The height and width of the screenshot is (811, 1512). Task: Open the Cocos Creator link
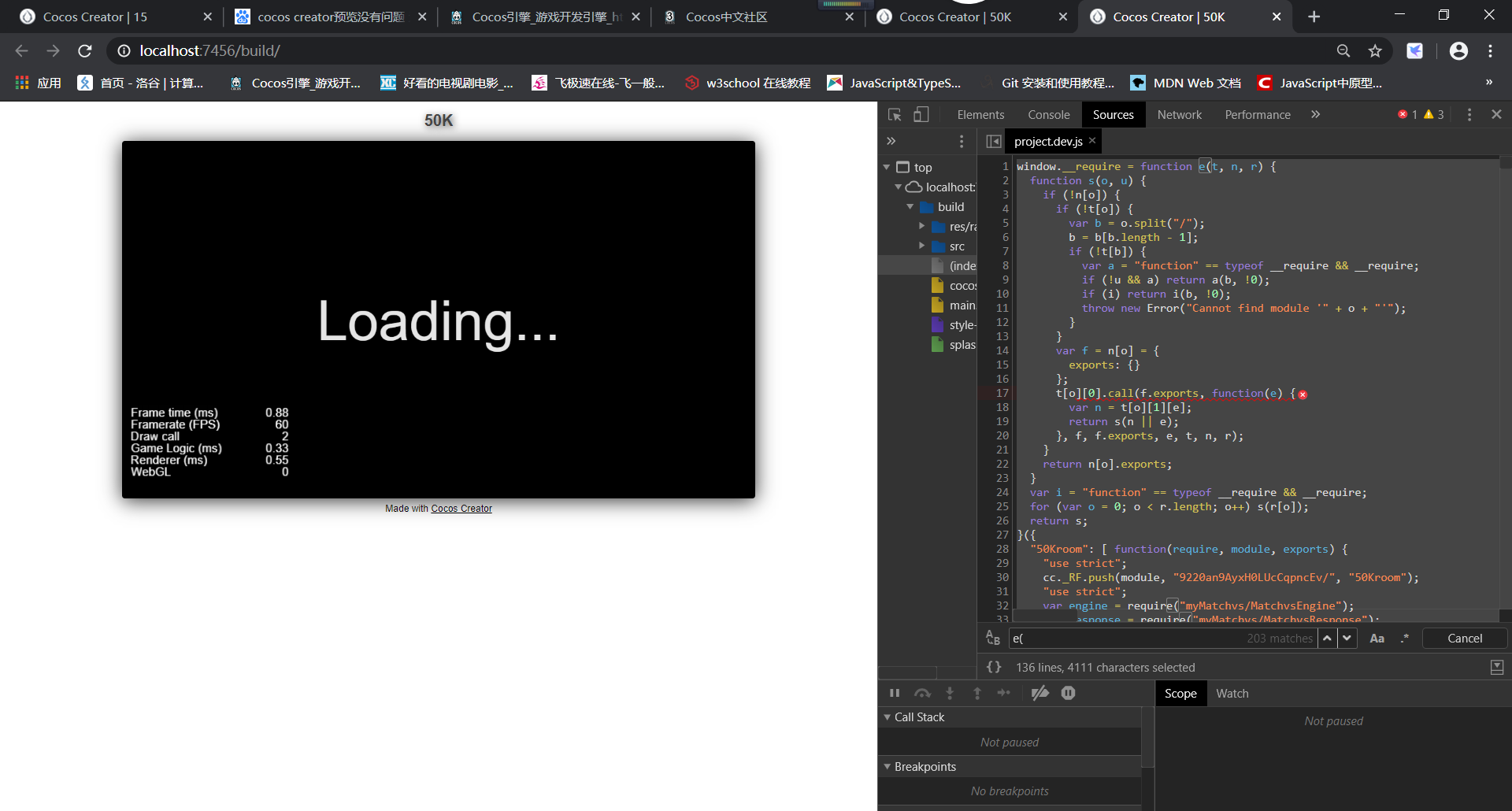coord(461,509)
